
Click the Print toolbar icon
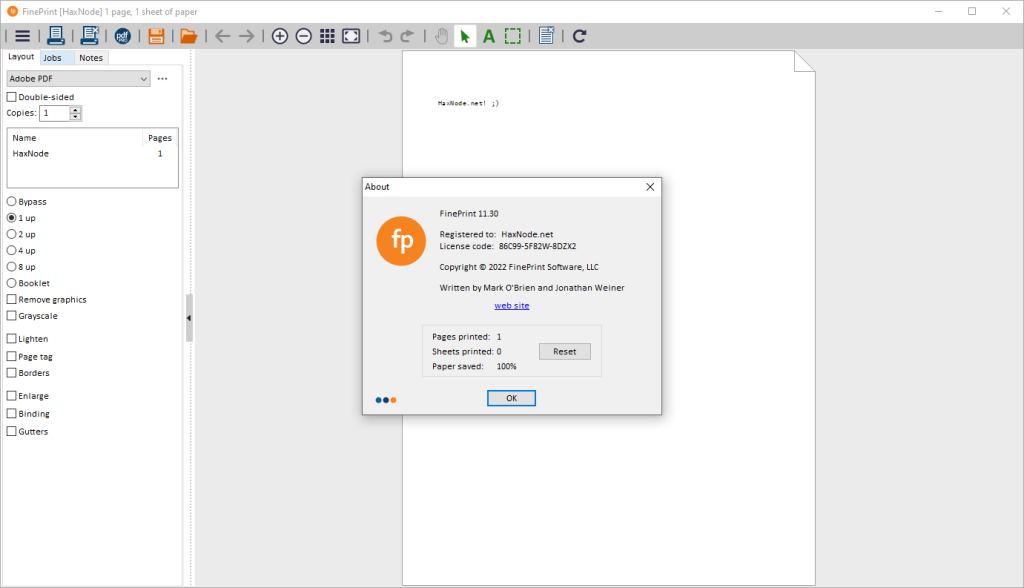click(x=56, y=36)
